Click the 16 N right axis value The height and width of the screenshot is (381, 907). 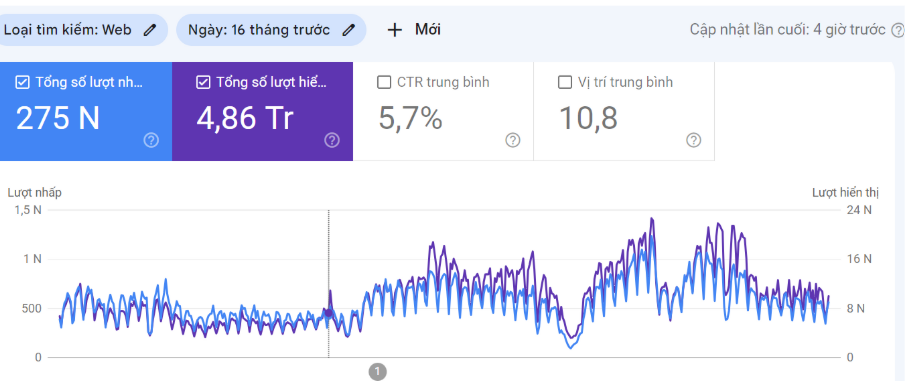(x=859, y=260)
